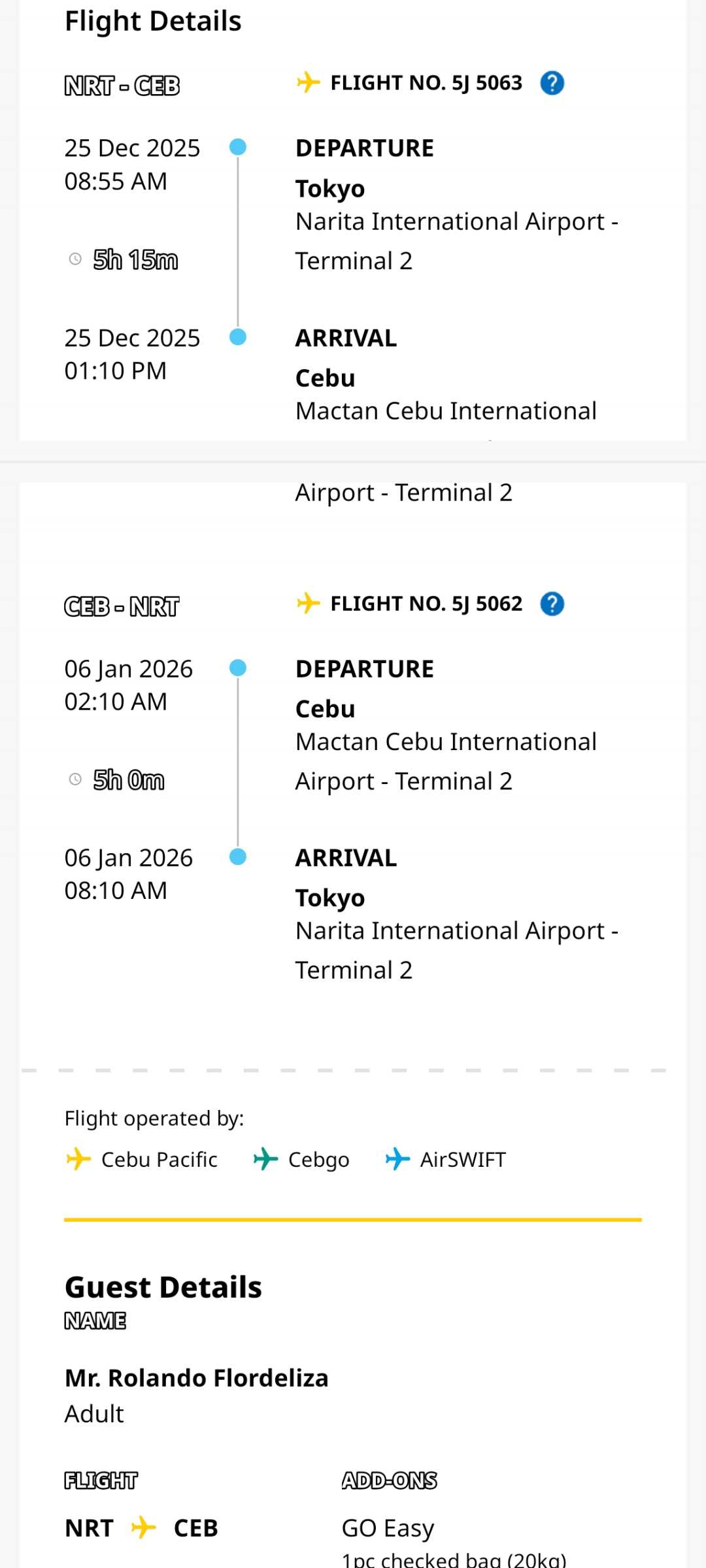The image size is (706, 1568).
Task: Select the CEB - NRT route label
Action: click(x=122, y=607)
